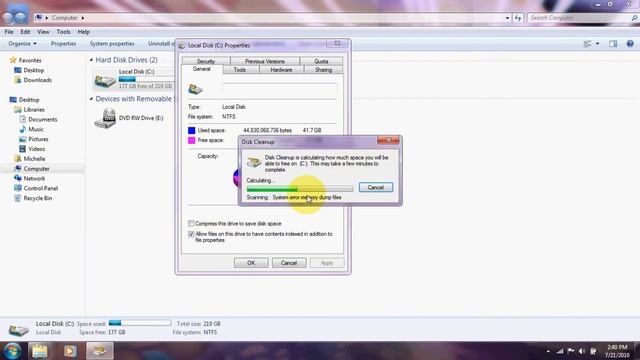Click Apply in Properties dialog
Viewport: 640px width, 360px height.
327,263
